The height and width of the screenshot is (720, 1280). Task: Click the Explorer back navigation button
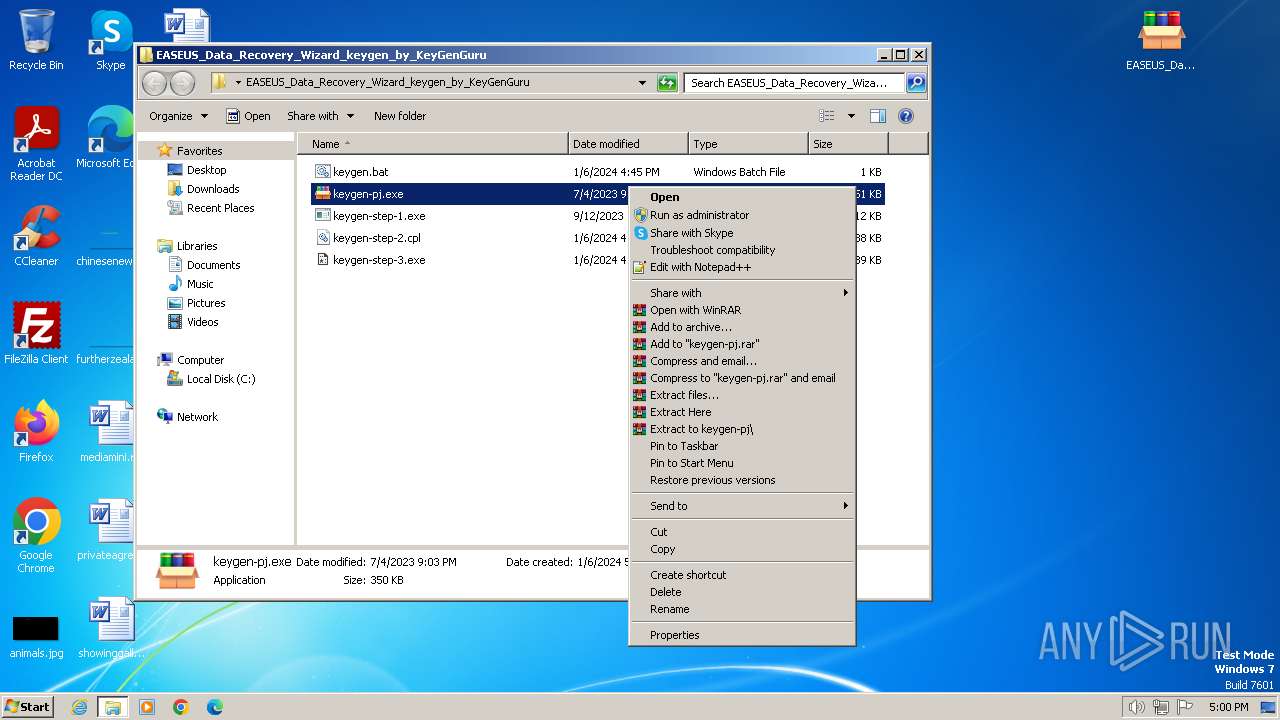tap(155, 83)
